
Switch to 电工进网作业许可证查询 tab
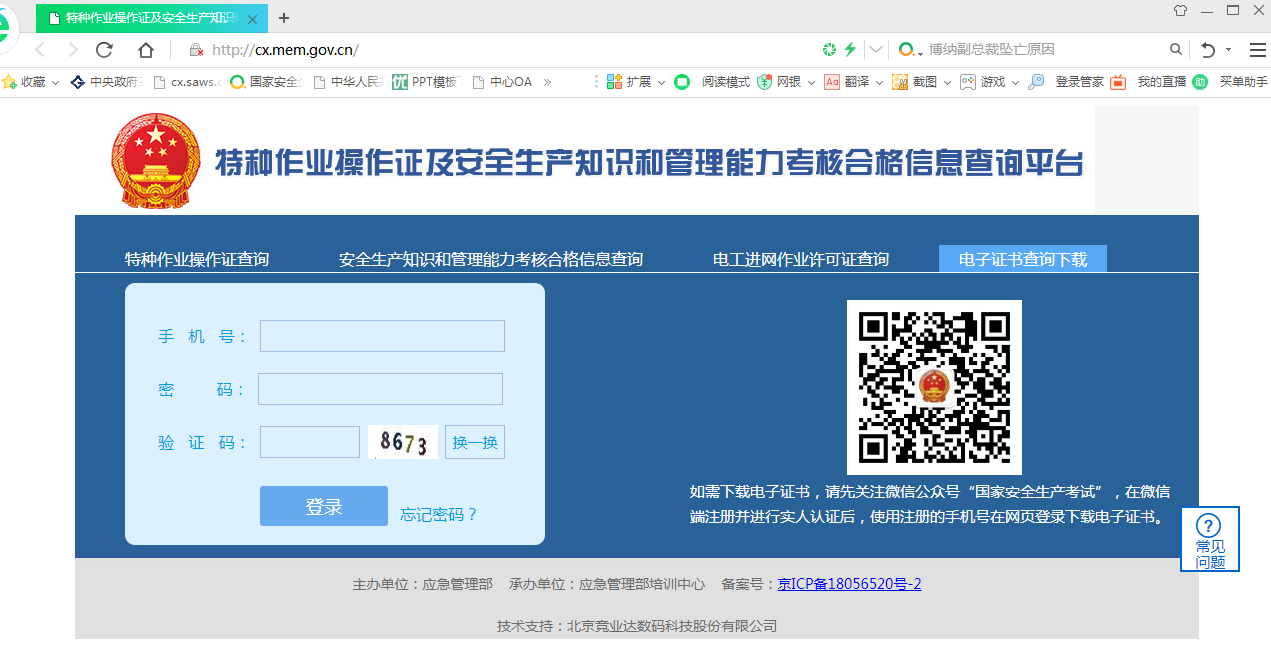[800, 258]
